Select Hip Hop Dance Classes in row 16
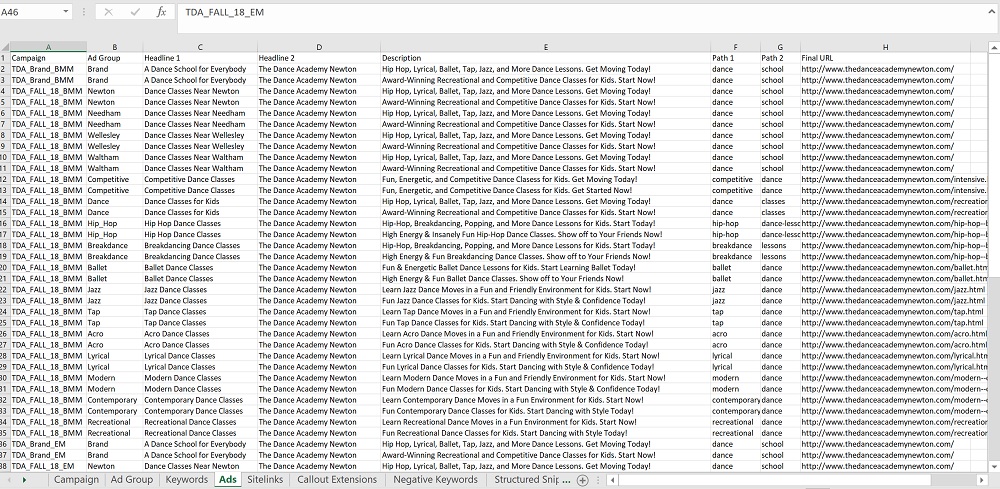The height and width of the screenshot is (489, 1000). tap(200, 223)
